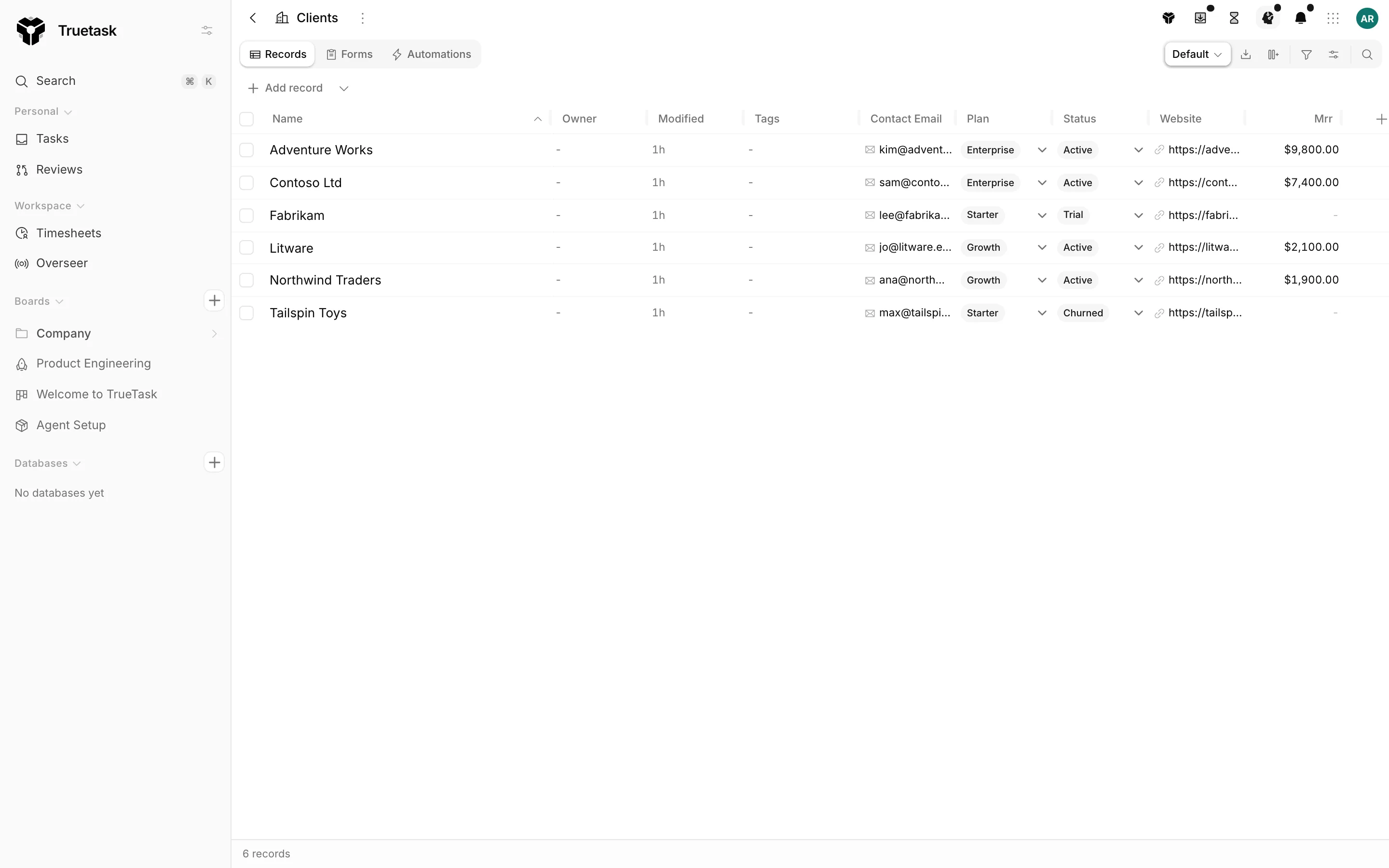This screenshot has height=868, width=1389.
Task: Select the Churned status tag
Action: 1082,313
